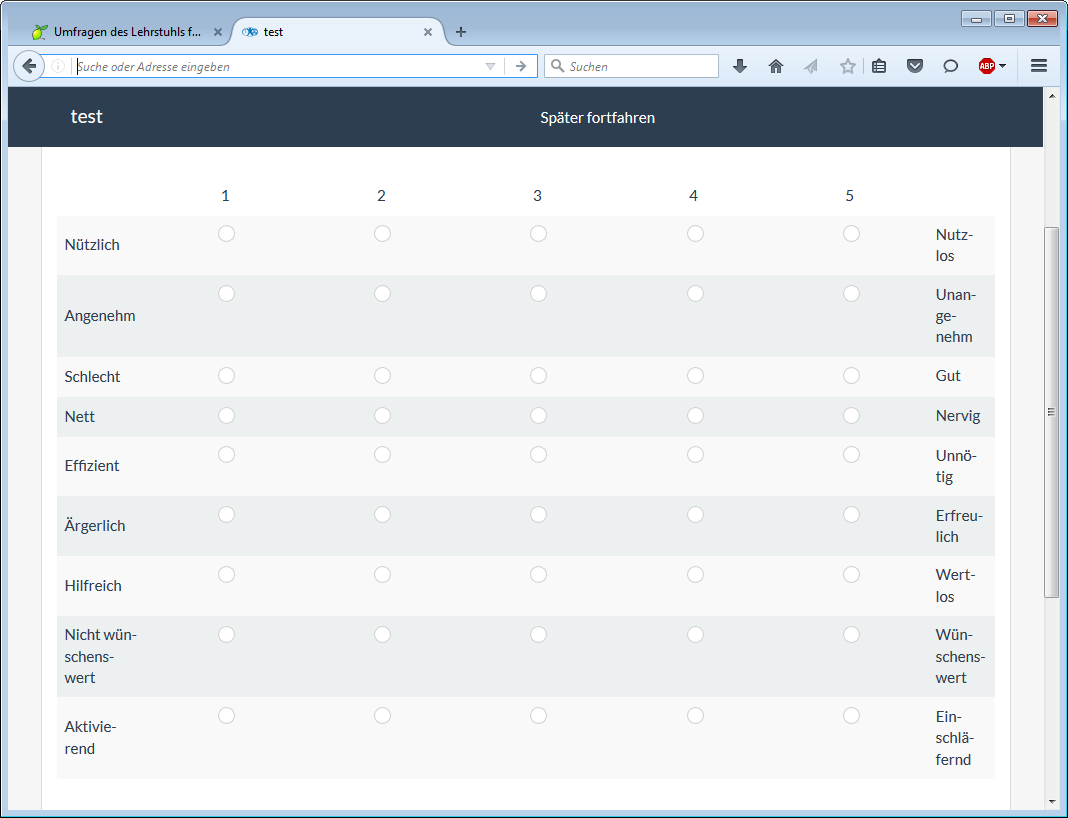Select rating 3 for Schlecht row

click(x=538, y=375)
